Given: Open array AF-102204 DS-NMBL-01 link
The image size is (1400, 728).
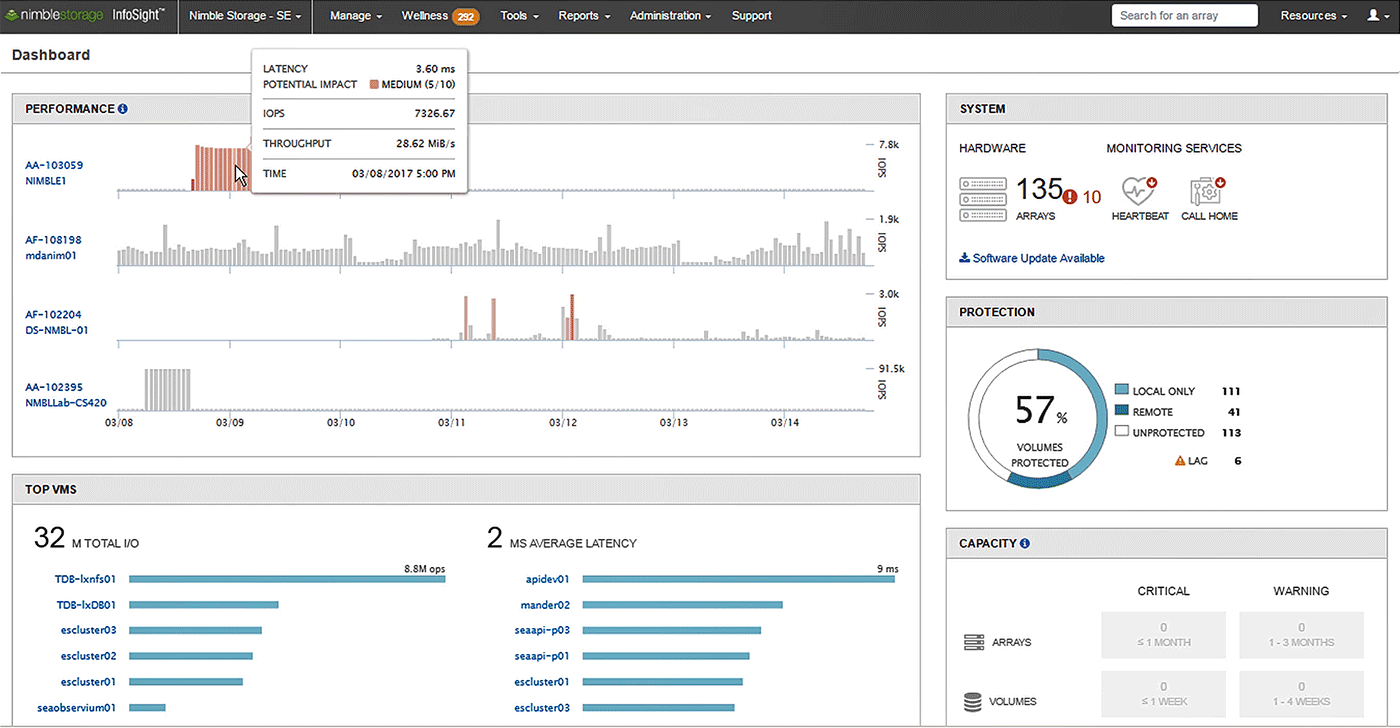Looking at the screenshot, I should (57, 322).
